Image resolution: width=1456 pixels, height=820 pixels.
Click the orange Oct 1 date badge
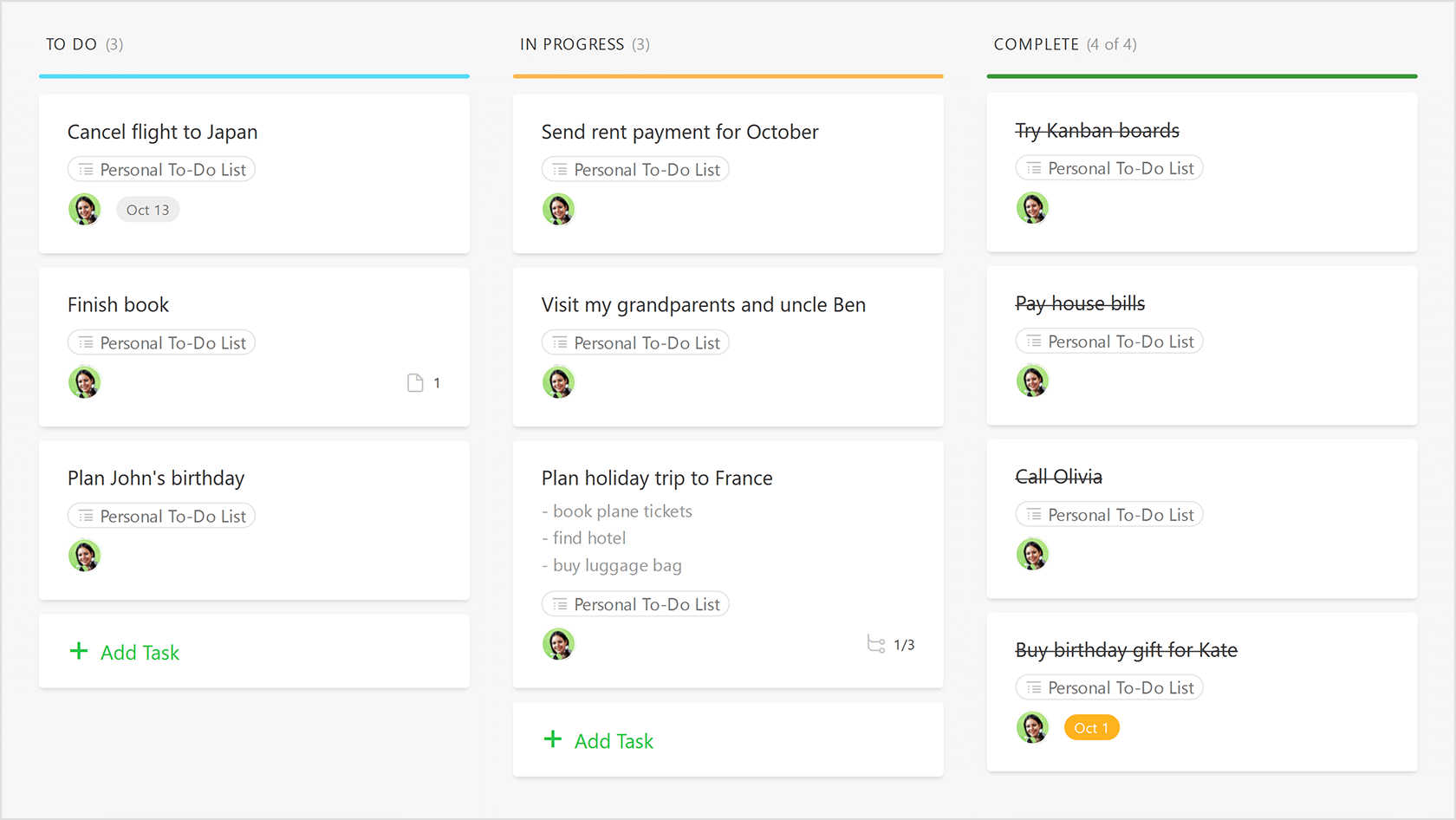(1091, 727)
